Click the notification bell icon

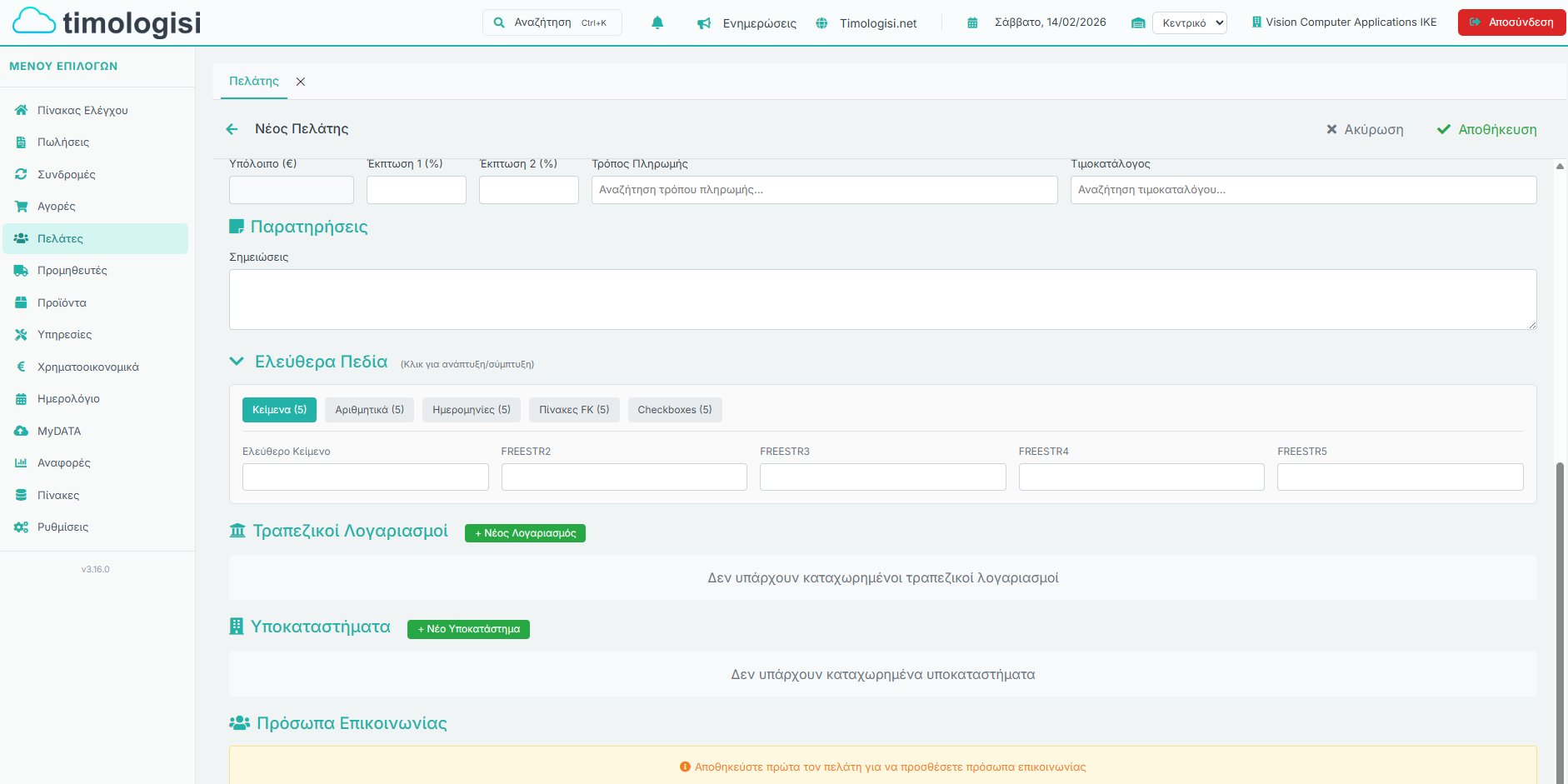point(657,22)
